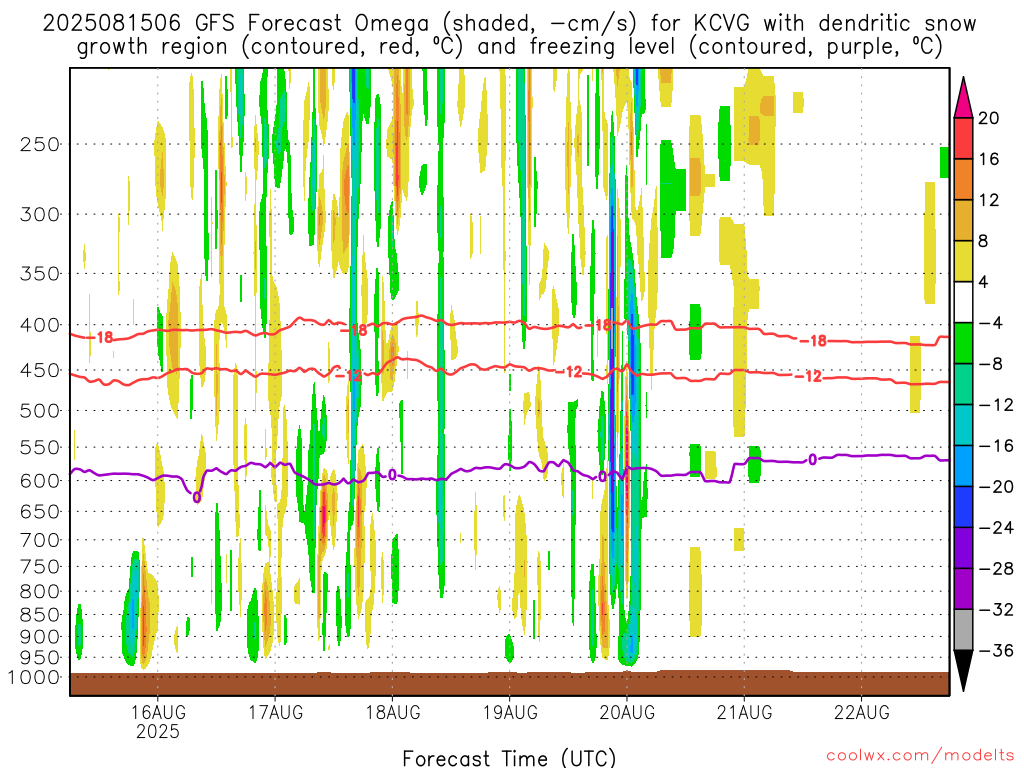Select the colorbar value 4 label
The width and height of the screenshot is (1024, 768).
(x=983, y=282)
